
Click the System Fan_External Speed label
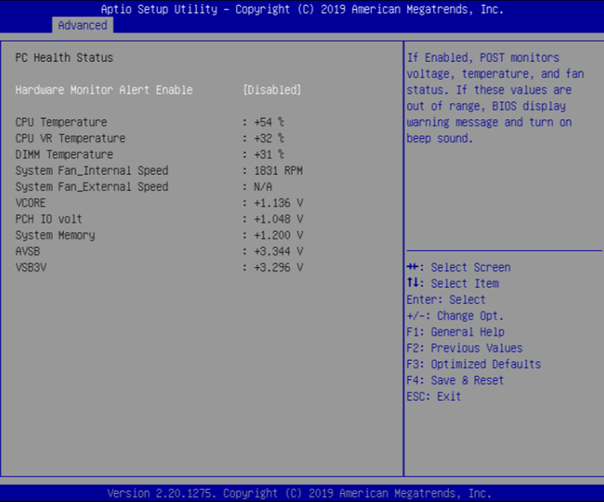91,187
